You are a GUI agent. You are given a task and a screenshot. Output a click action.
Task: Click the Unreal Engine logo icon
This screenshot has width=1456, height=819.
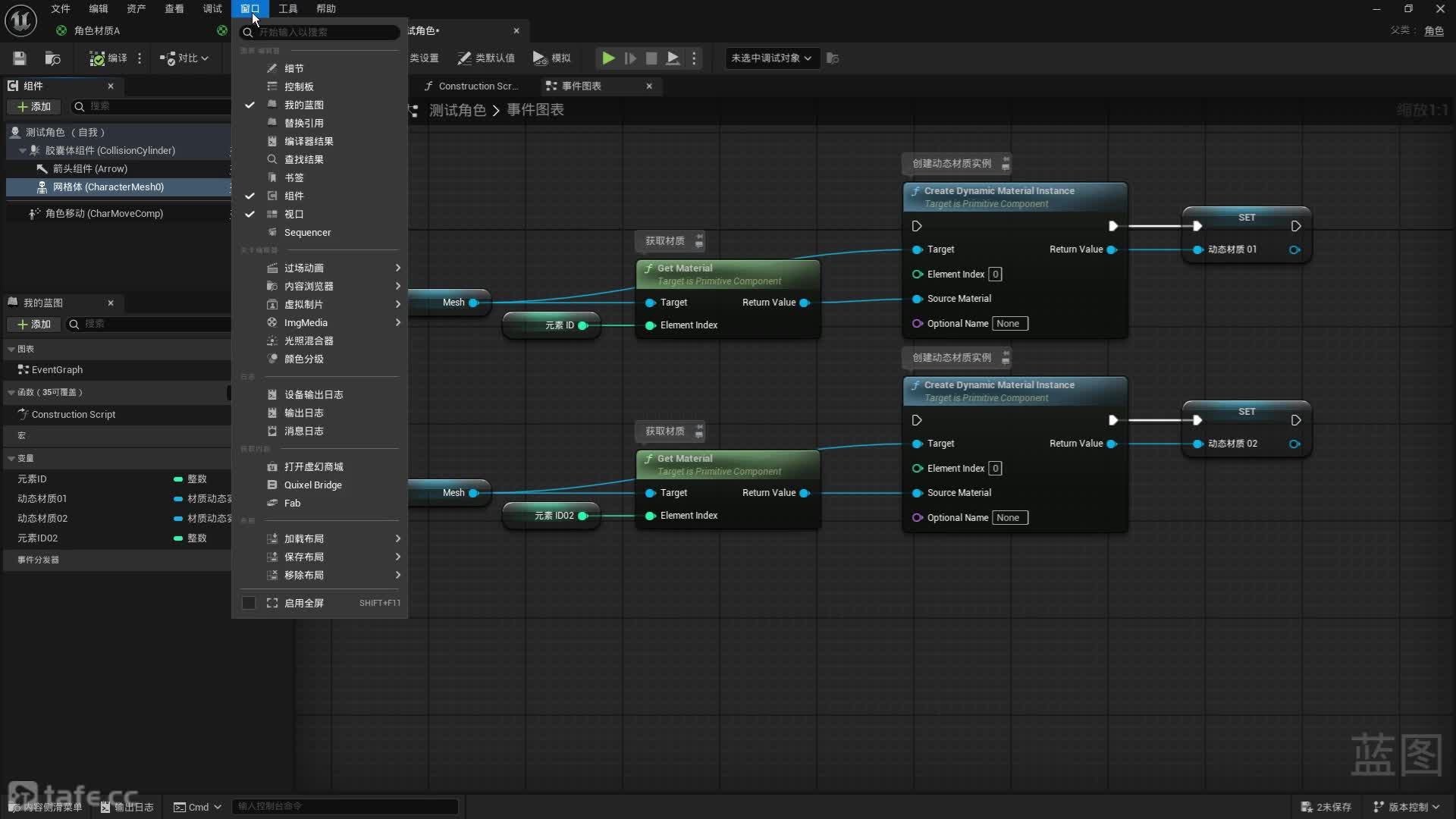click(x=20, y=20)
